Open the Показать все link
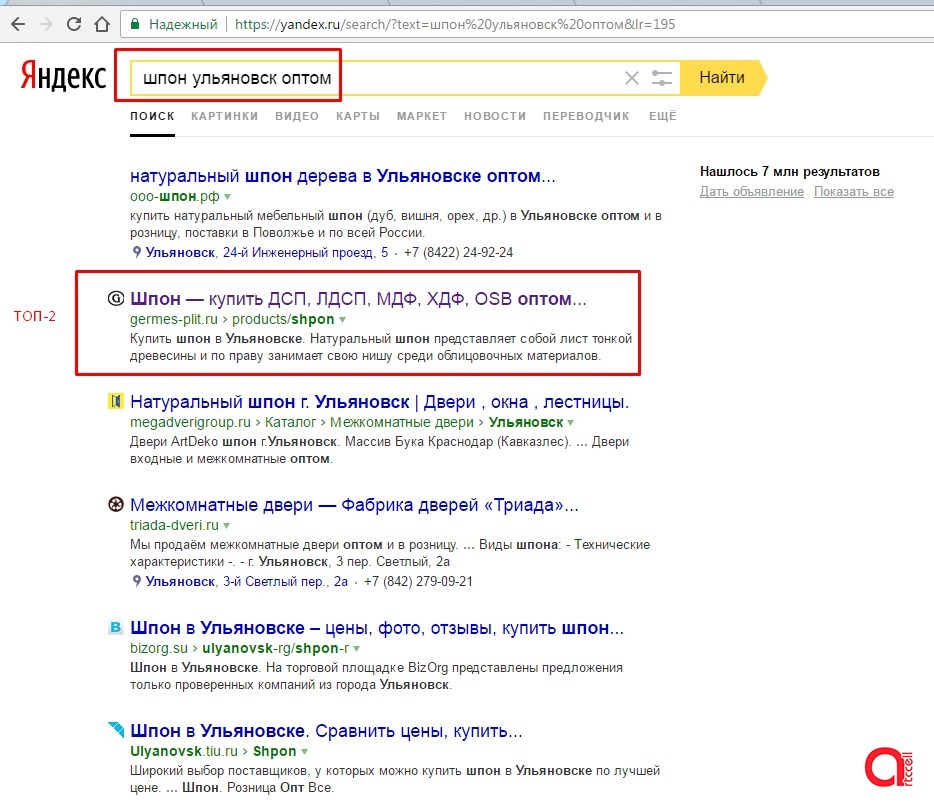This screenshot has height=812, width=934. click(854, 192)
